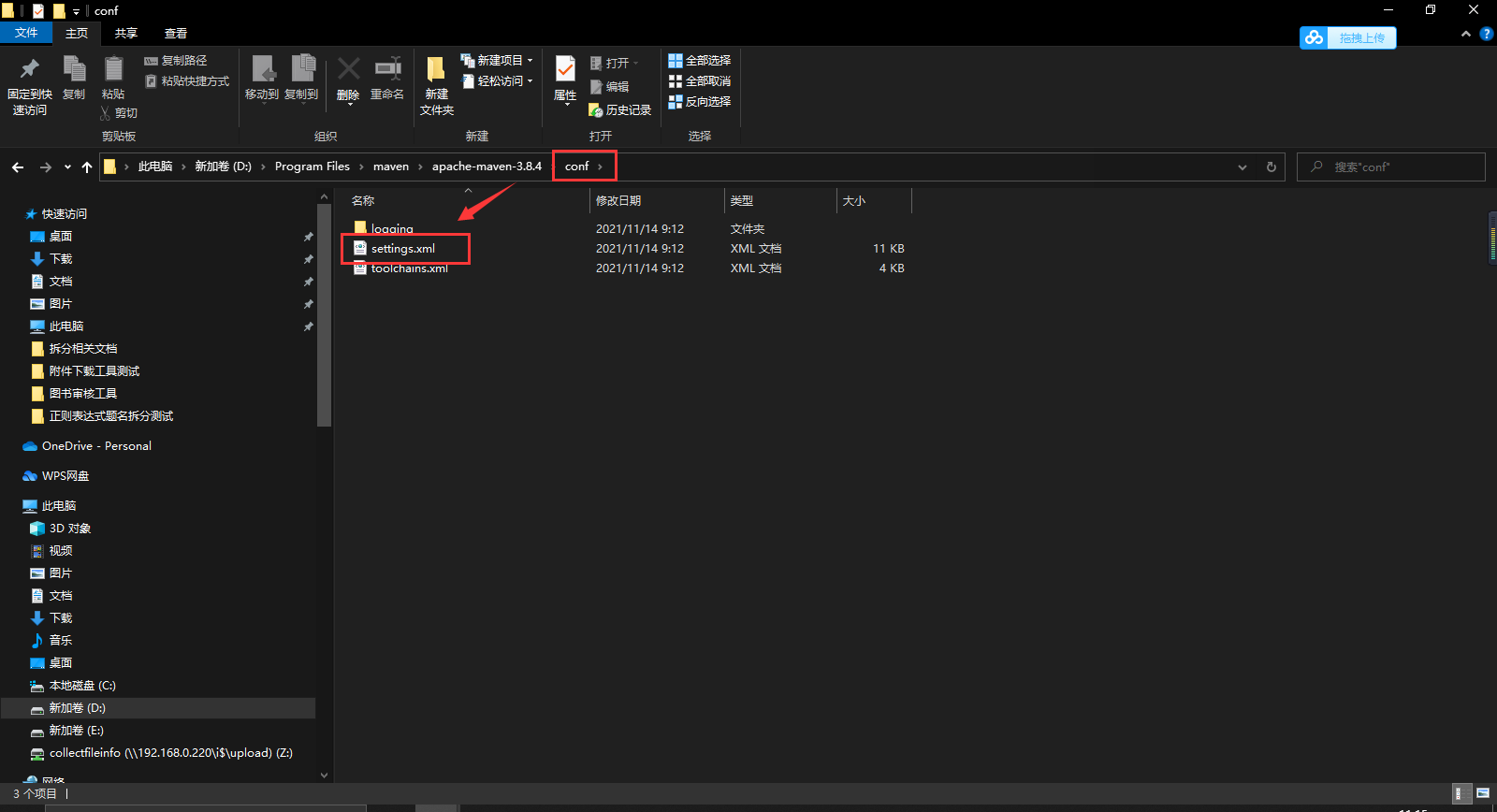Open OneDrive - Personal in sidebar
Viewport: 1497px width, 812px height.
96,446
